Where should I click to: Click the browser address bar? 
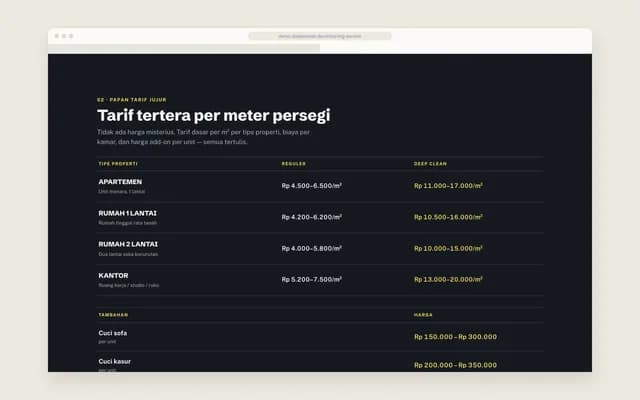[x=320, y=36]
